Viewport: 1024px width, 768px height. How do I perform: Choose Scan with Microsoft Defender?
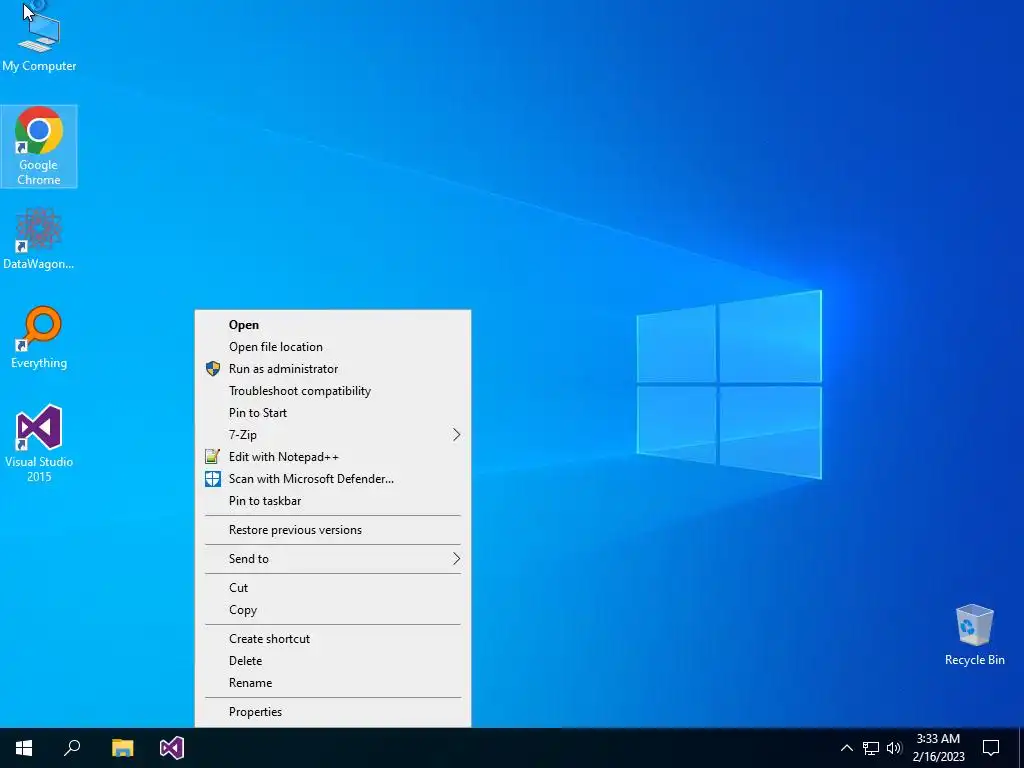tap(333, 479)
